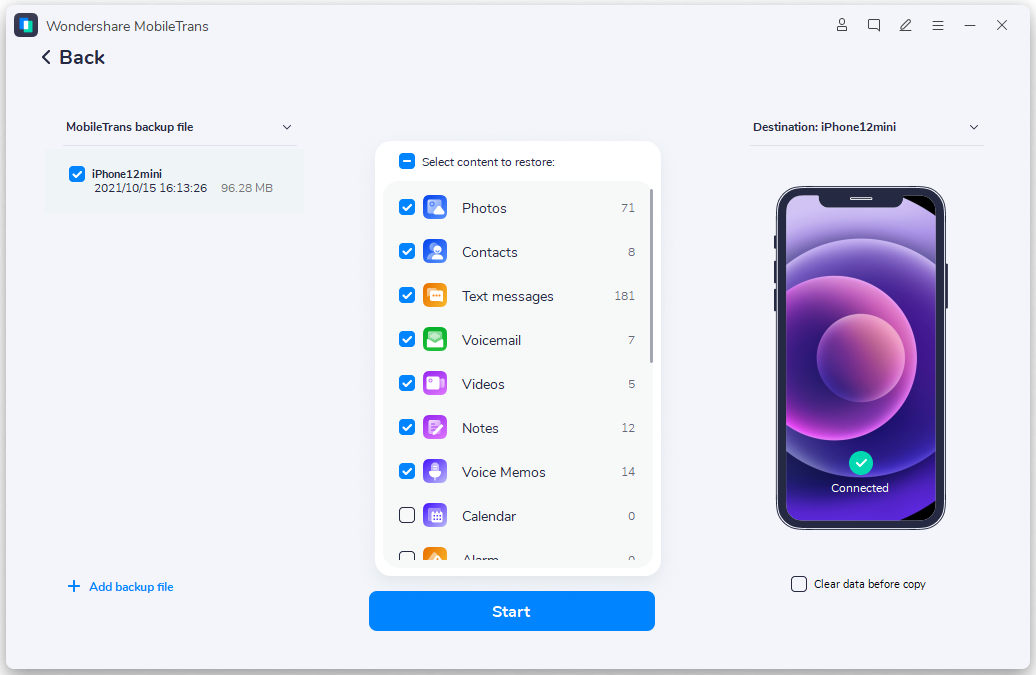Click the Calendar label
This screenshot has width=1036, height=675.
(489, 516)
